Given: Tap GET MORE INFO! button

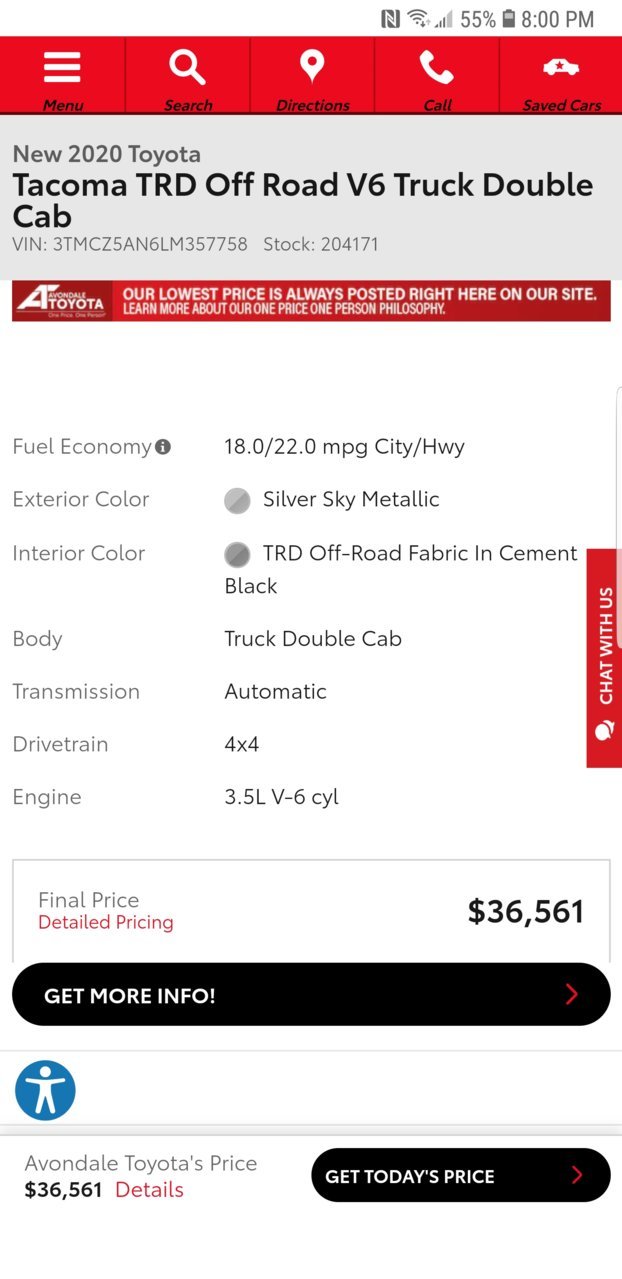Looking at the screenshot, I should [311, 994].
